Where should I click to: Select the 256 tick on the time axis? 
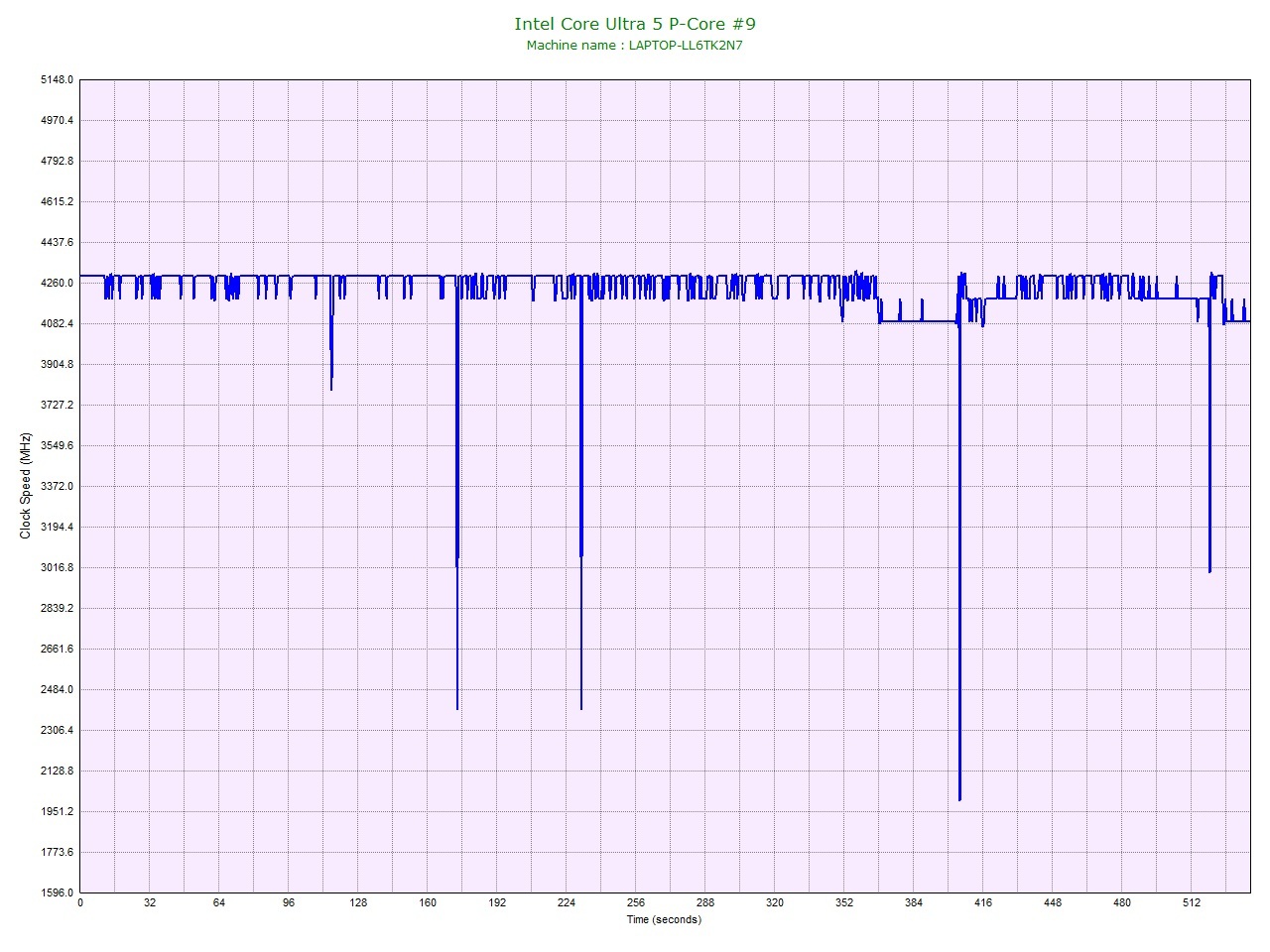pos(636,903)
